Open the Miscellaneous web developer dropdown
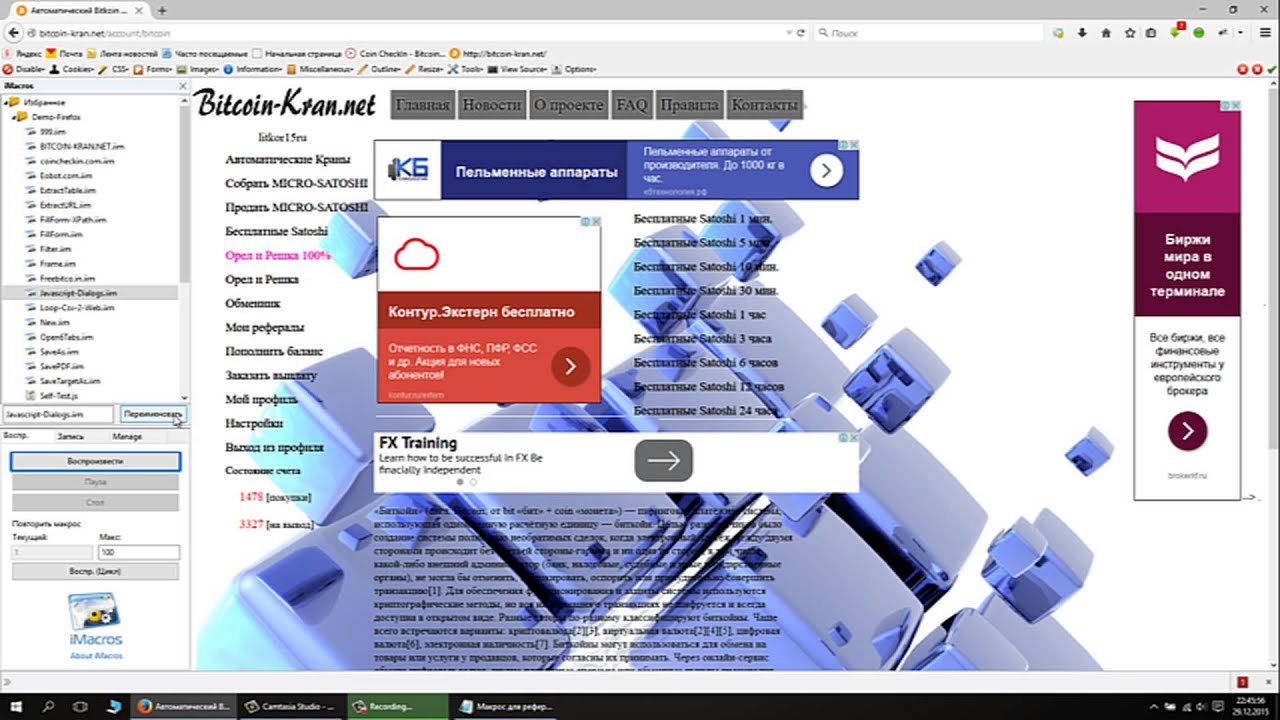 pos(322,69)
